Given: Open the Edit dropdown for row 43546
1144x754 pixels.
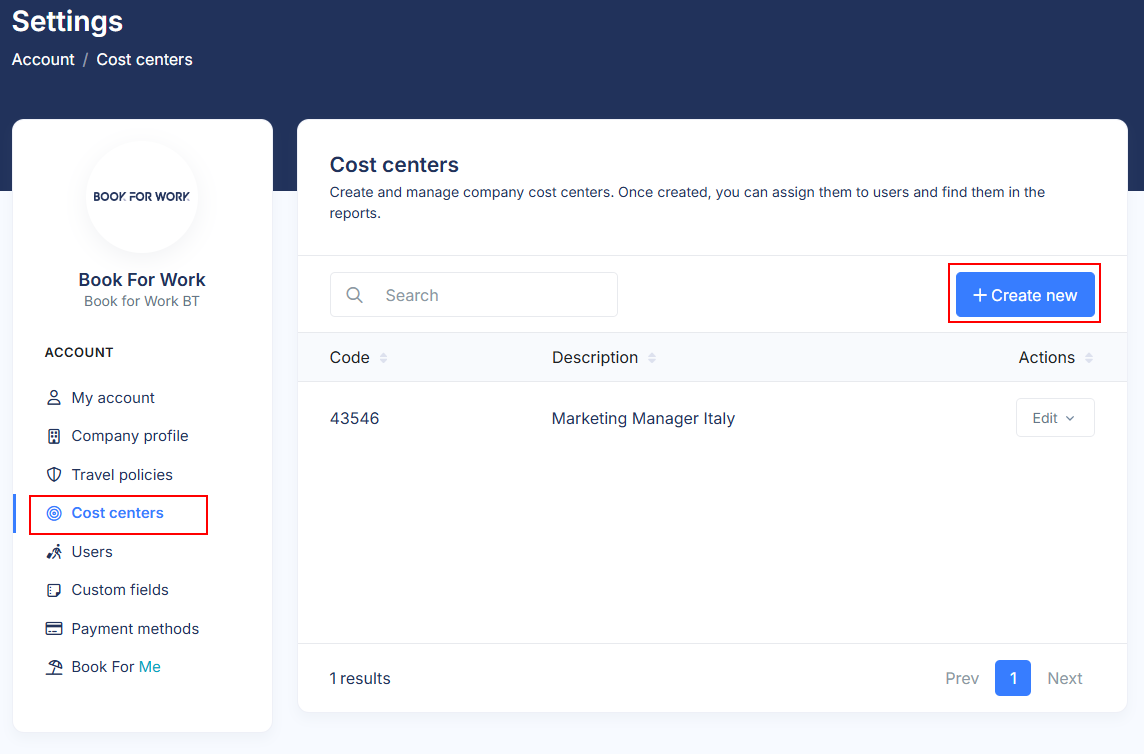Looking at the screenshot, I should pyautogui.click(x=1055, y=418).
